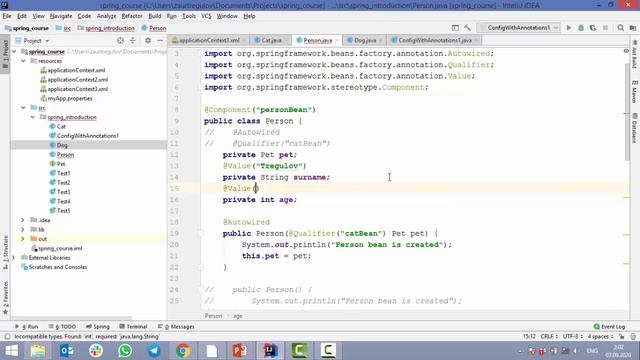640x360 pixels.
Task: Hide the Project tool window
Action: point(160,40)
